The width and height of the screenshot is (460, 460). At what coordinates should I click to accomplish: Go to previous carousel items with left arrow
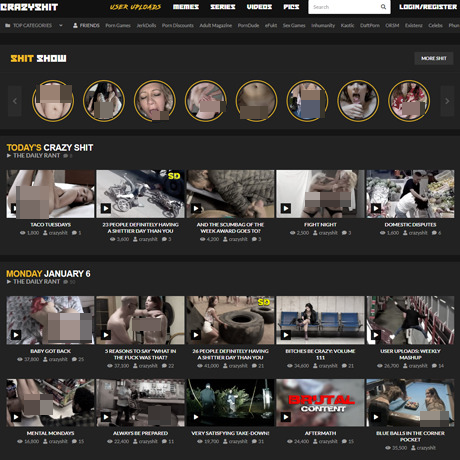15,101
